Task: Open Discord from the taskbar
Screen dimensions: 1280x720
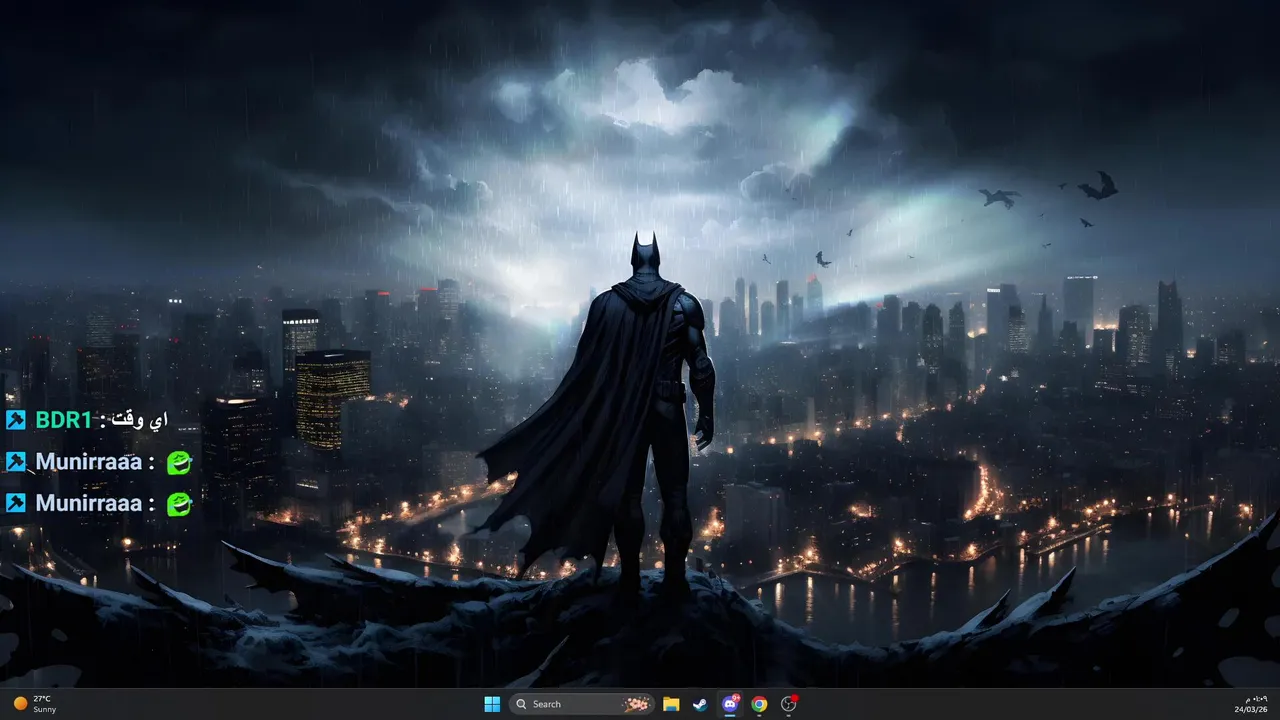Action: coord(730,704)
